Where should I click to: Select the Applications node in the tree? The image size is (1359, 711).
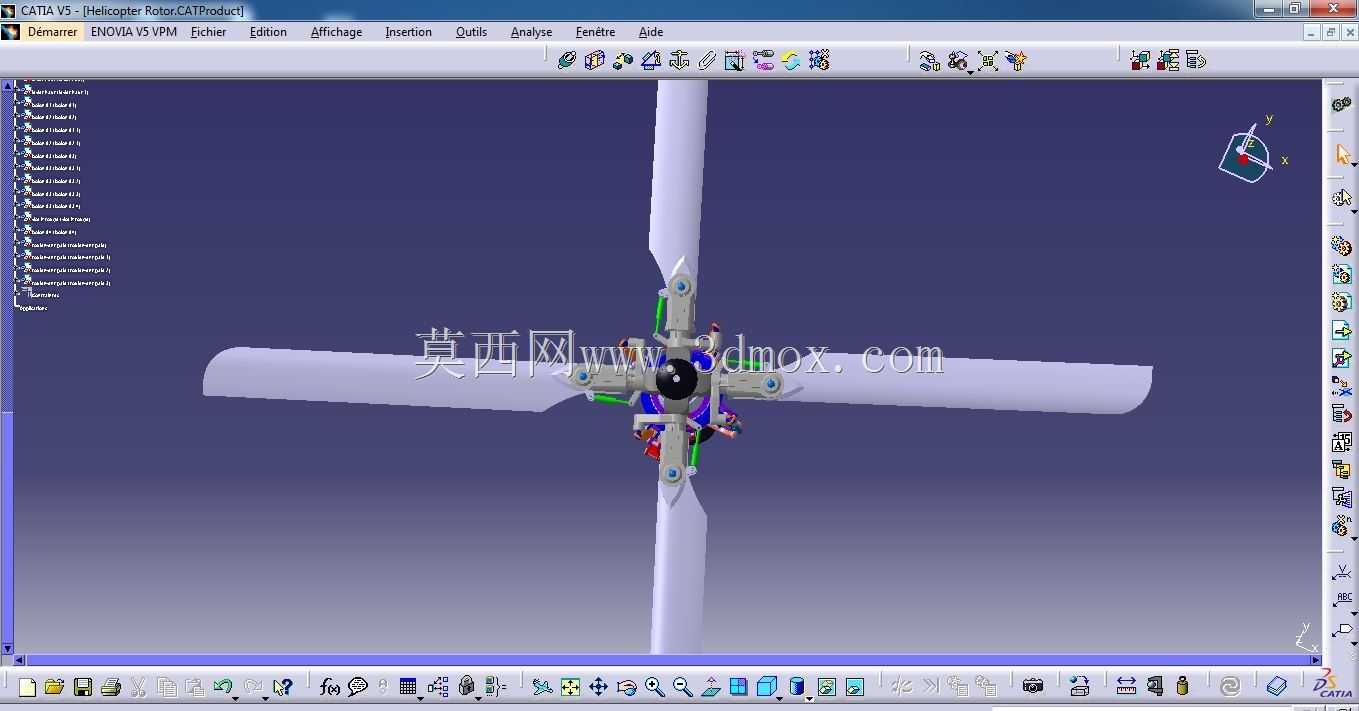[33, 308]
